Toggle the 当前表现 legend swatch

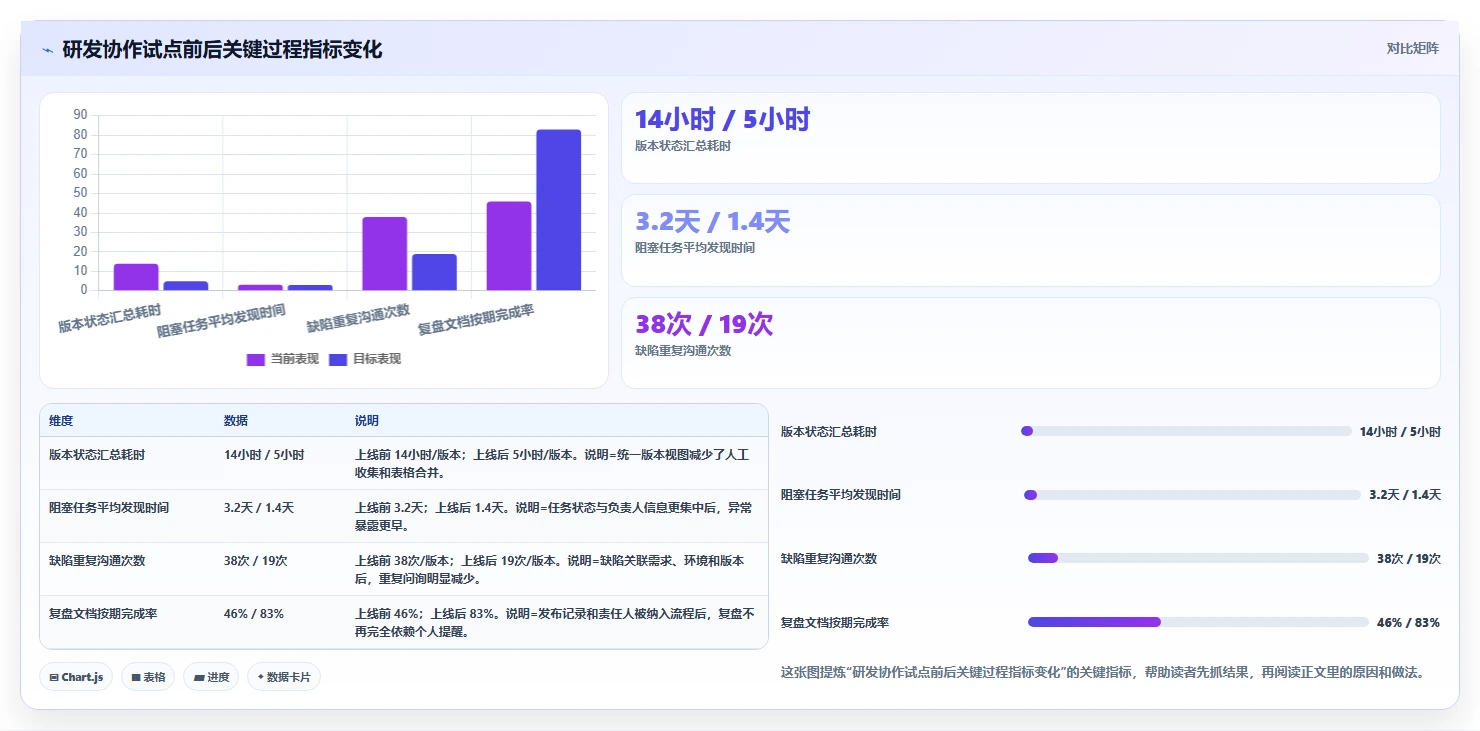[x=256, y=359]
